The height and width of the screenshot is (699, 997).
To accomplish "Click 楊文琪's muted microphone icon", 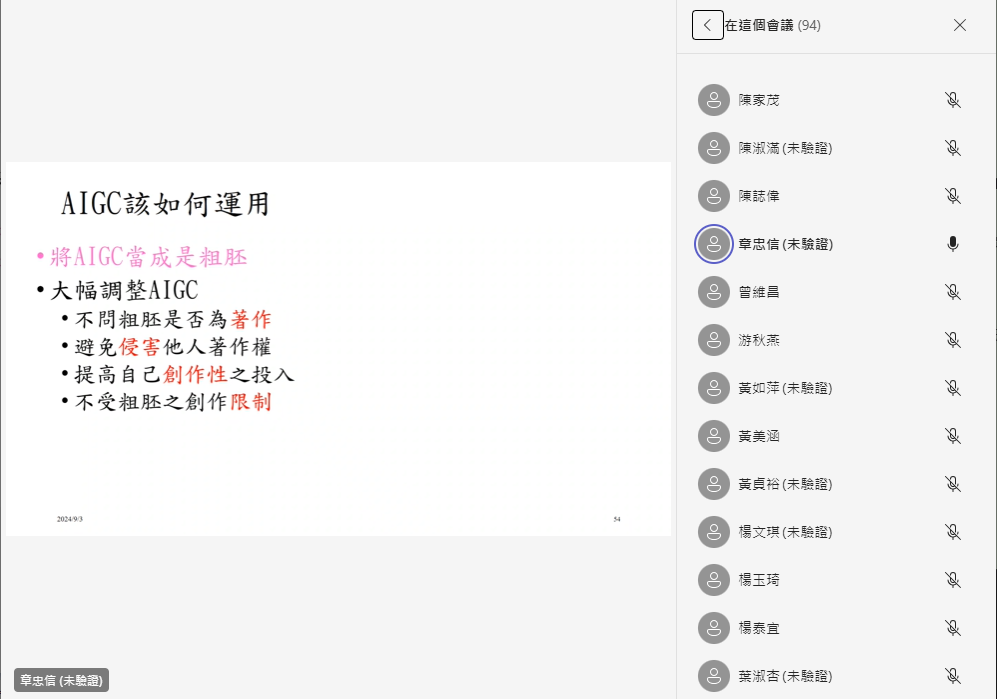I will pos(952,532).
